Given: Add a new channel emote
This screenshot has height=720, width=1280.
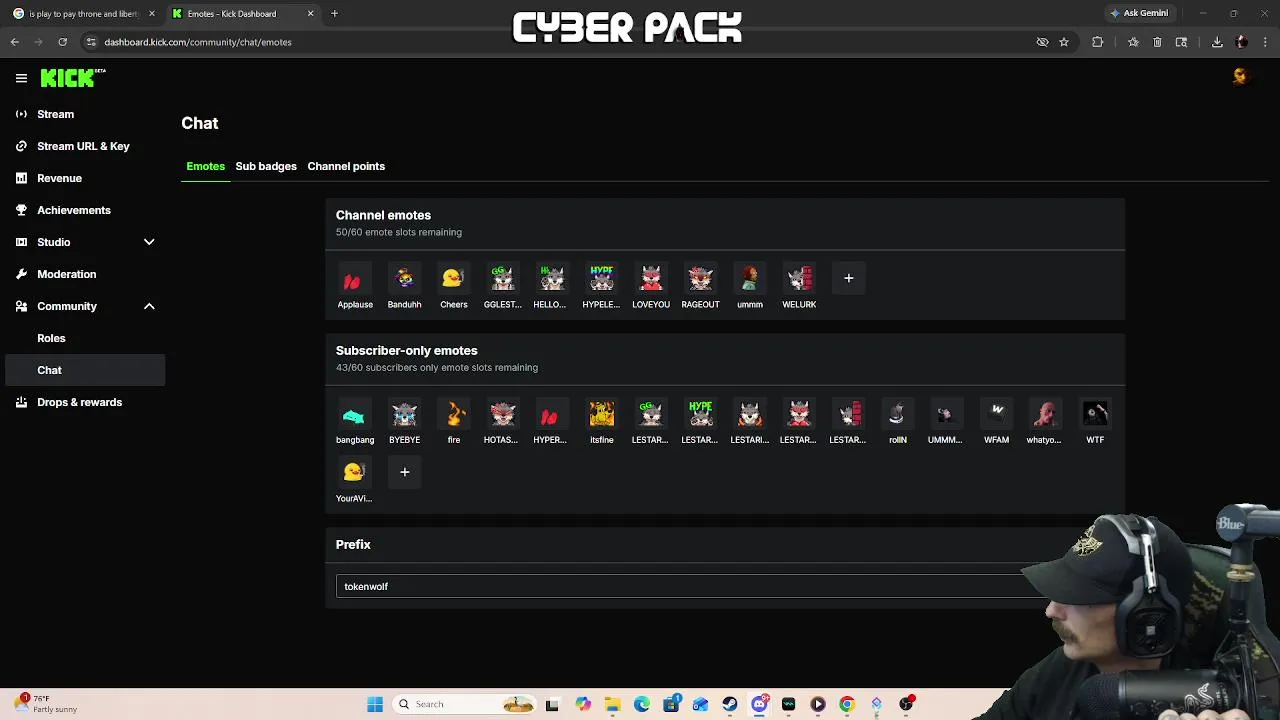Looking at the screenshot, I should 848,278.
